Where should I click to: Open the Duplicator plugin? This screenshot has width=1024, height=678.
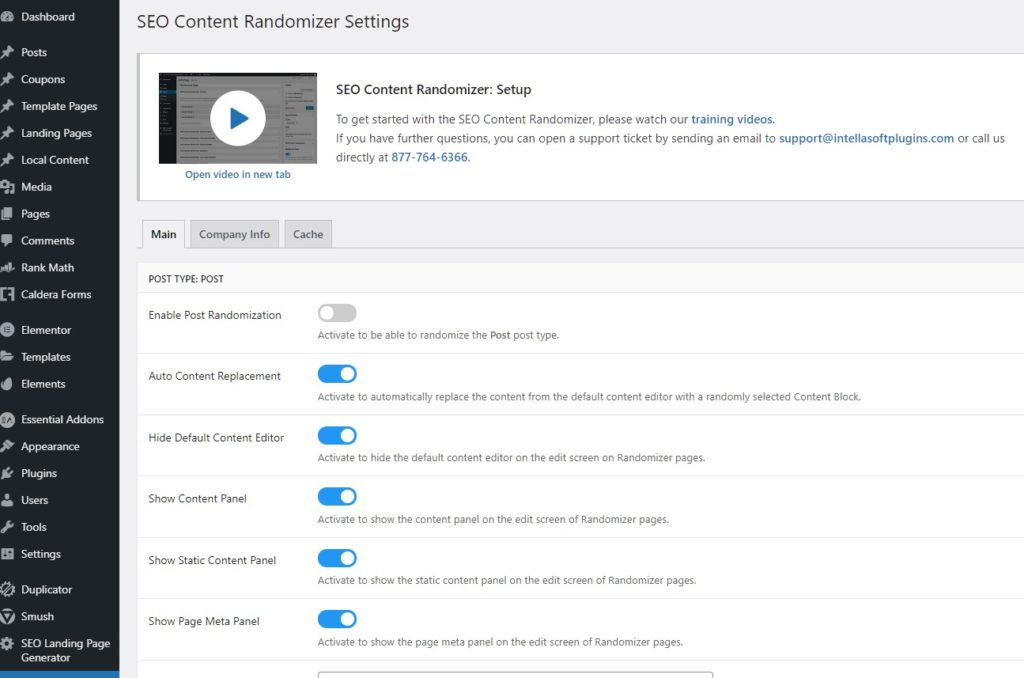pos(44,589)
